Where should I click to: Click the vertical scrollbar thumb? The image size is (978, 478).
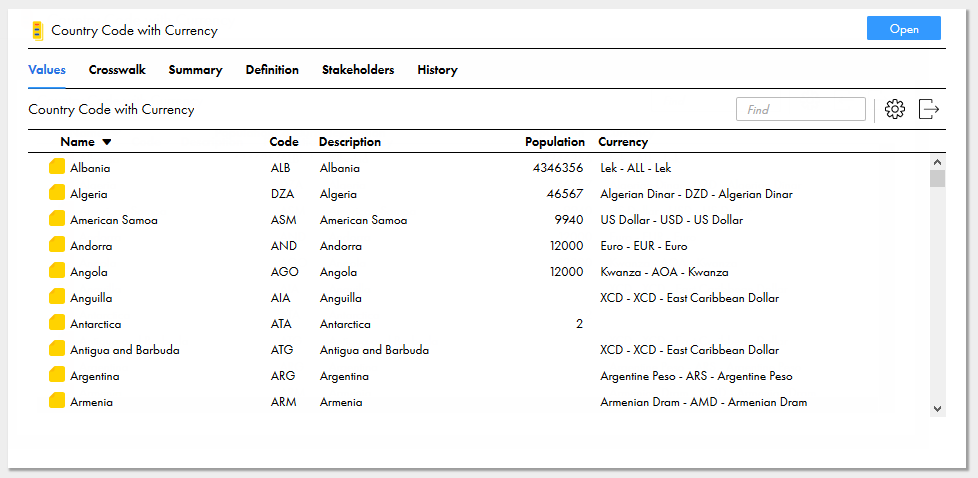coord(937,178)
